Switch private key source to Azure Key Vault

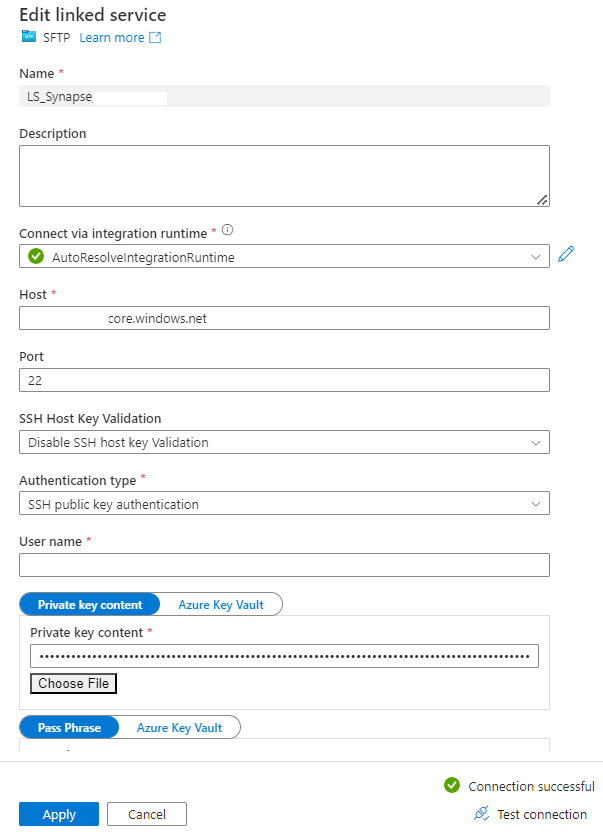tap(222, 604)
